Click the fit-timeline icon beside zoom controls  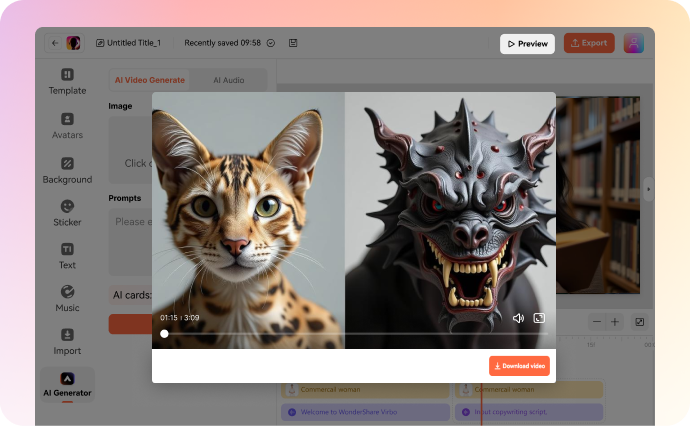tap(640, 322)
